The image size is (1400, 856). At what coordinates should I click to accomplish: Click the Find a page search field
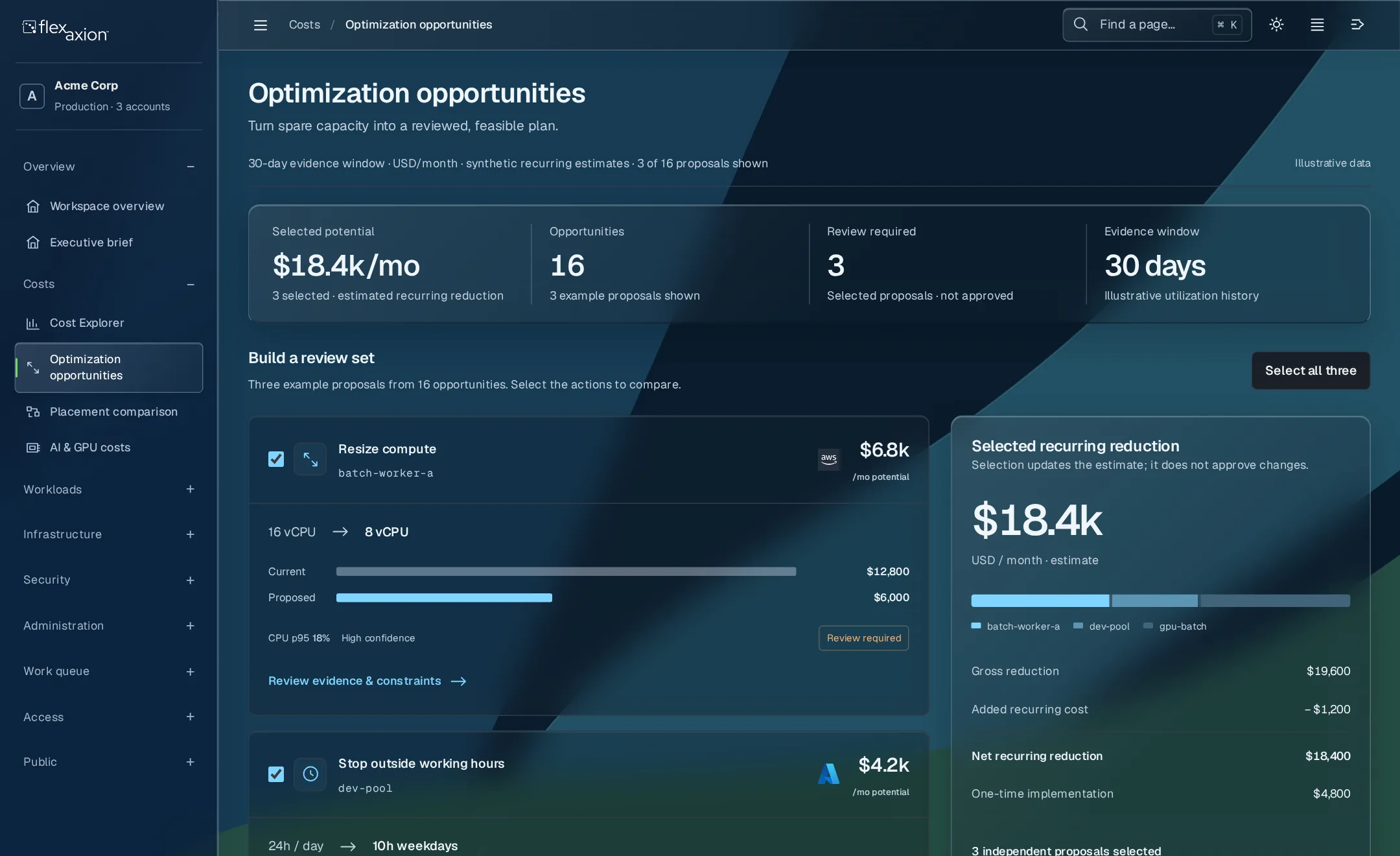tap(1157, 25)
